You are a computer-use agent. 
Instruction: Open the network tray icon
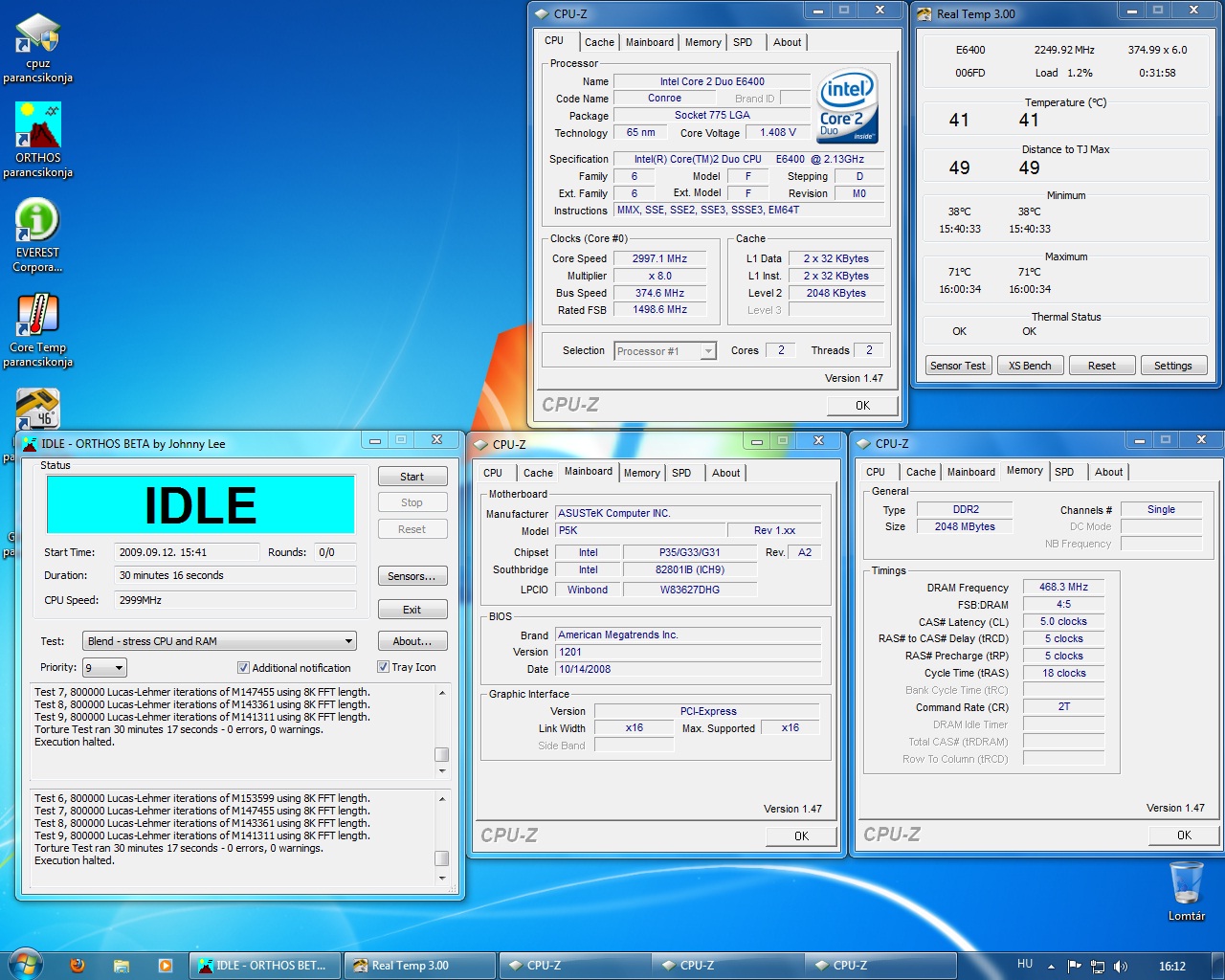point(1097,967)
